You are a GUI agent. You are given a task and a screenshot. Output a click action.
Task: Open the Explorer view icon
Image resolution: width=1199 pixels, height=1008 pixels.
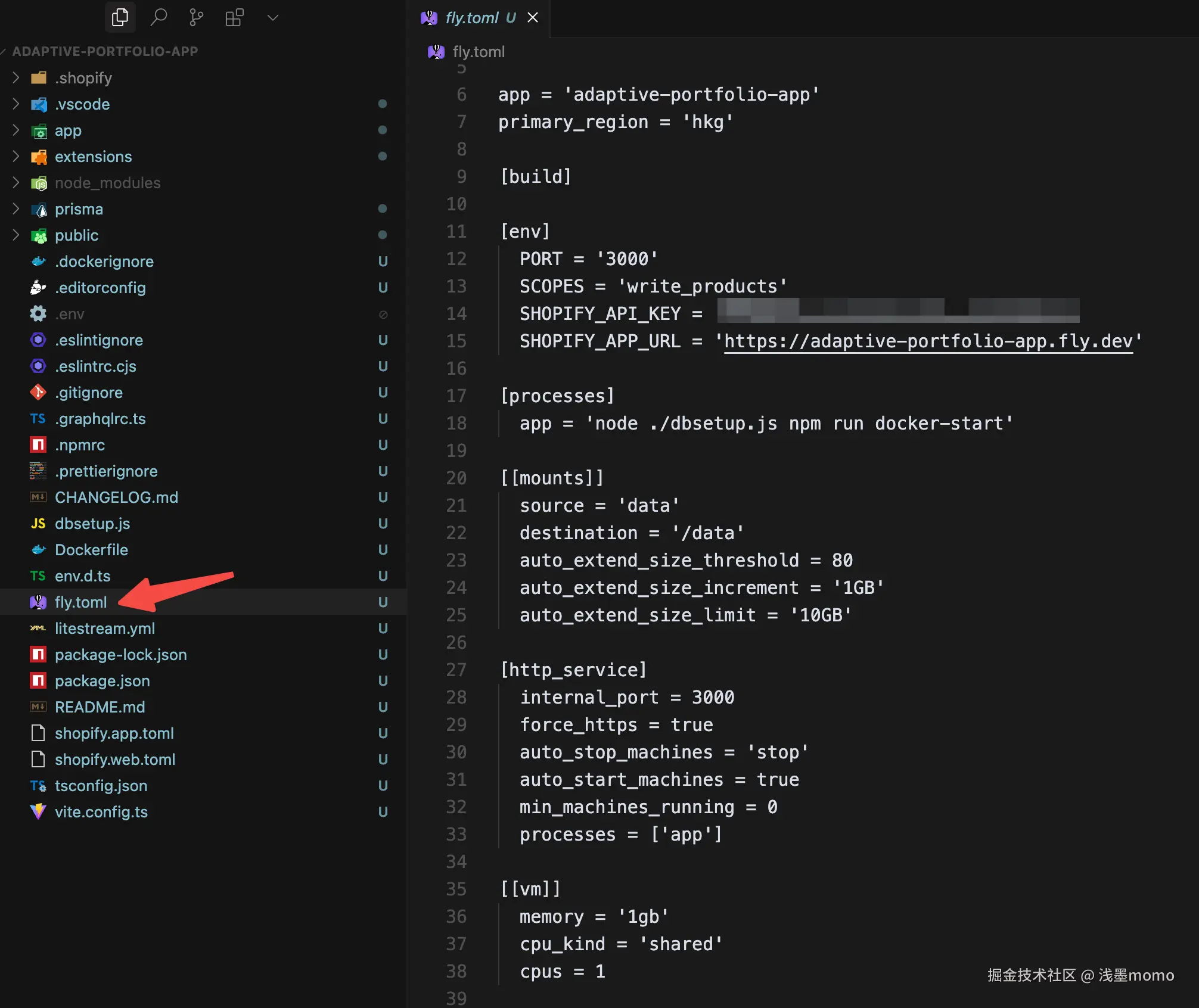pyautogui.click(x=120, y=17)
